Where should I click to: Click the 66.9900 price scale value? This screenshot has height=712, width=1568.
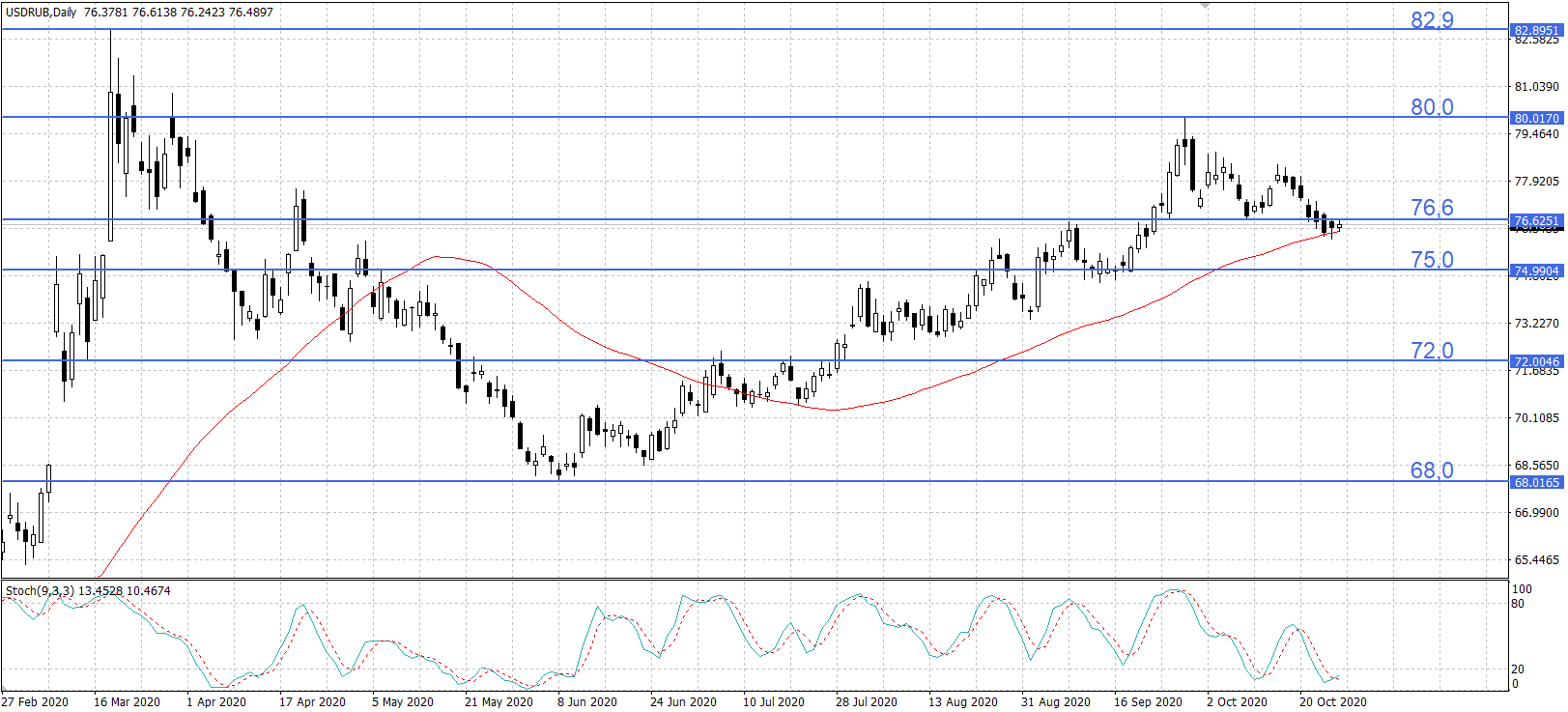click(1537, 513)
